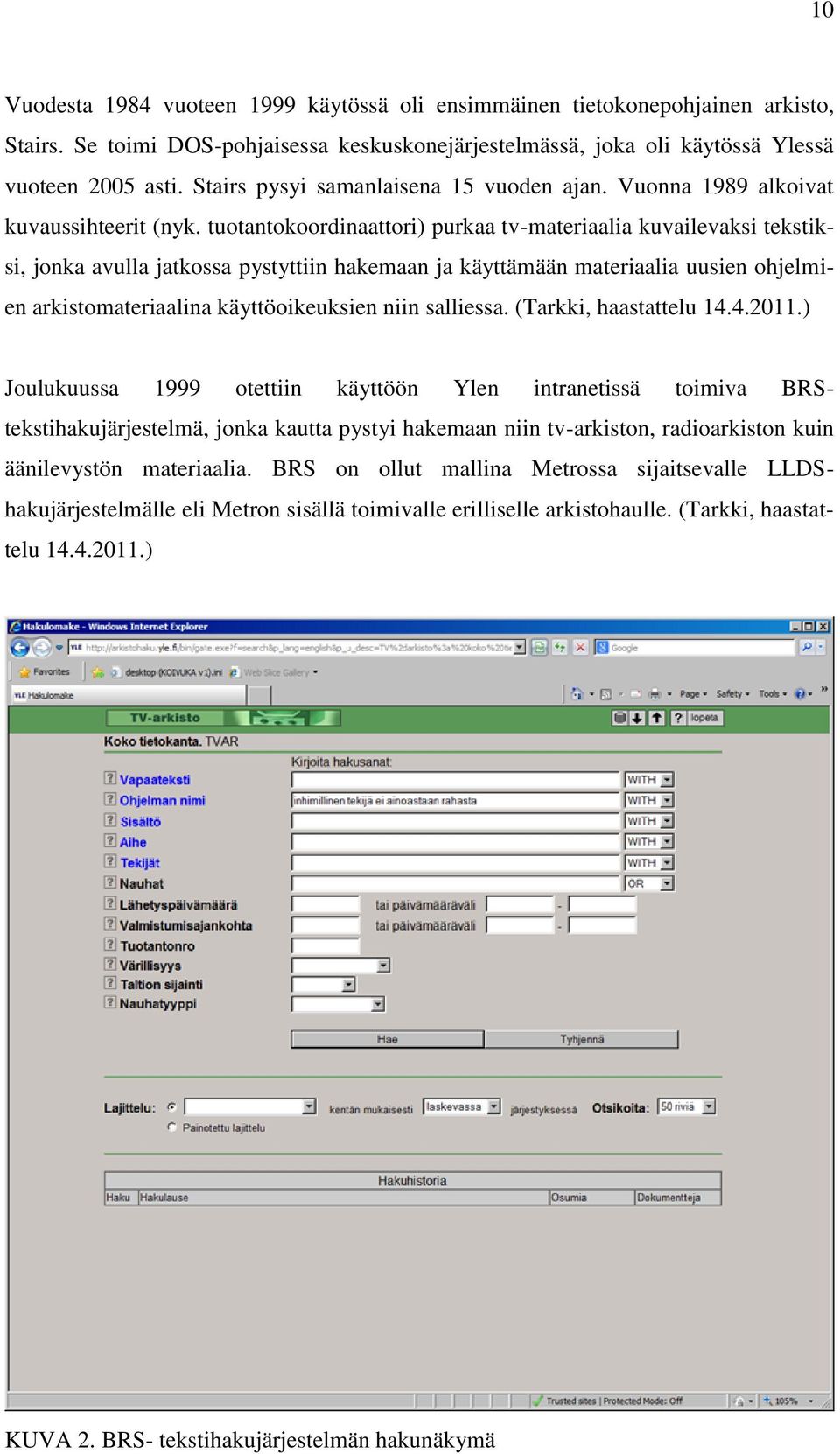Click the Trusted sites status bar text
This screenshot has width=840, height=1454.
coord(613,1401)
